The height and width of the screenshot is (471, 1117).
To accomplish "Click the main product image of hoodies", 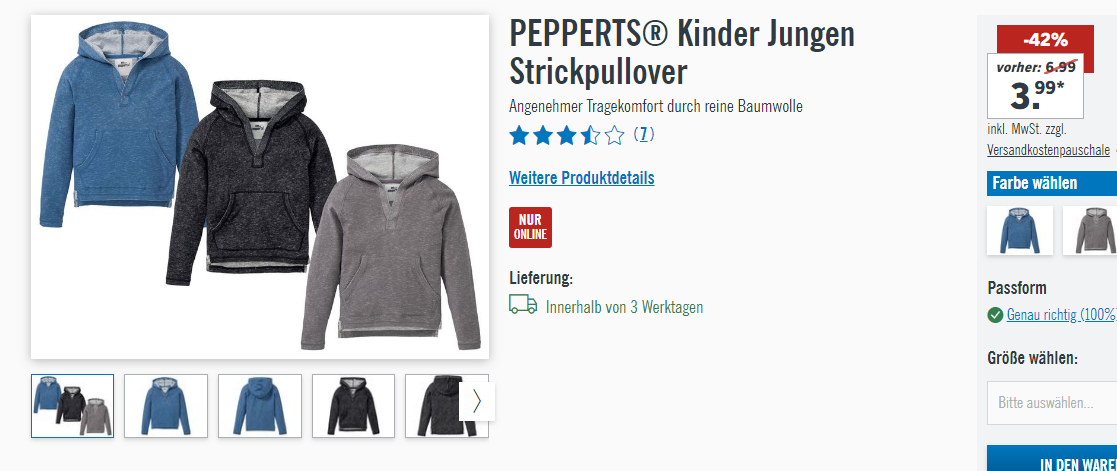I will pyautogui.click(x=260, y=187).
